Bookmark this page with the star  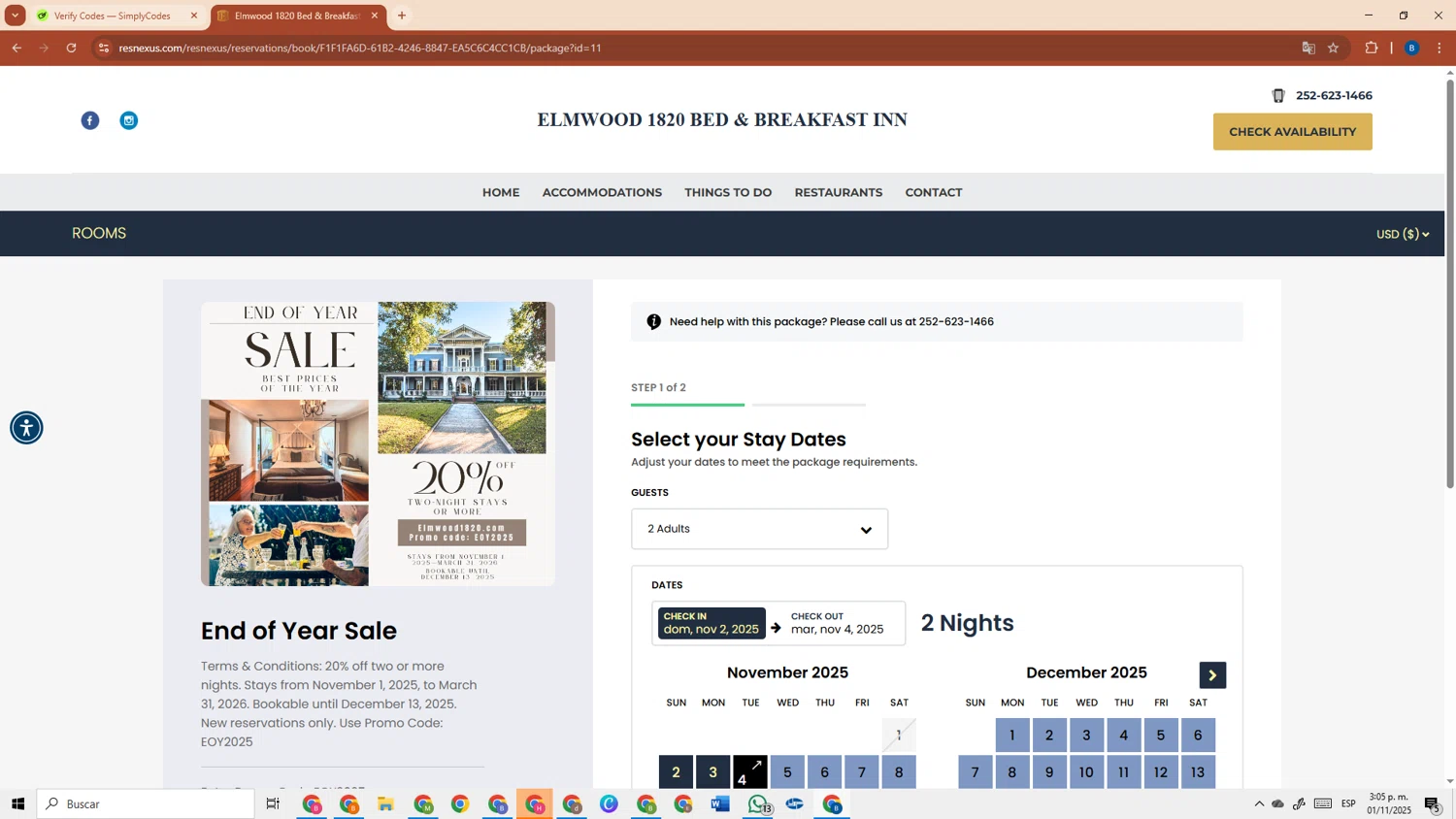point(1334,48)
